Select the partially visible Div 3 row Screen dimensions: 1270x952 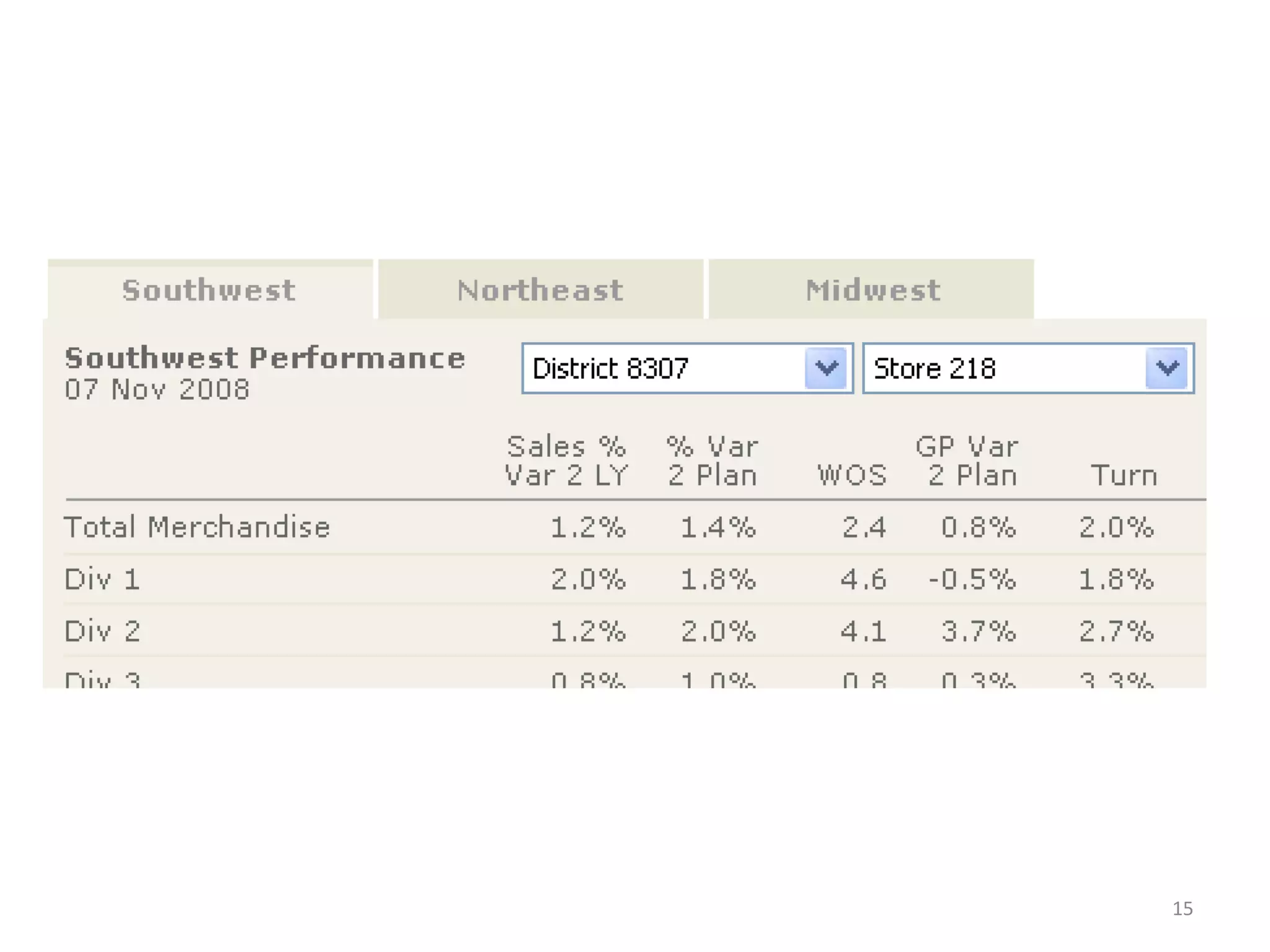102,681
